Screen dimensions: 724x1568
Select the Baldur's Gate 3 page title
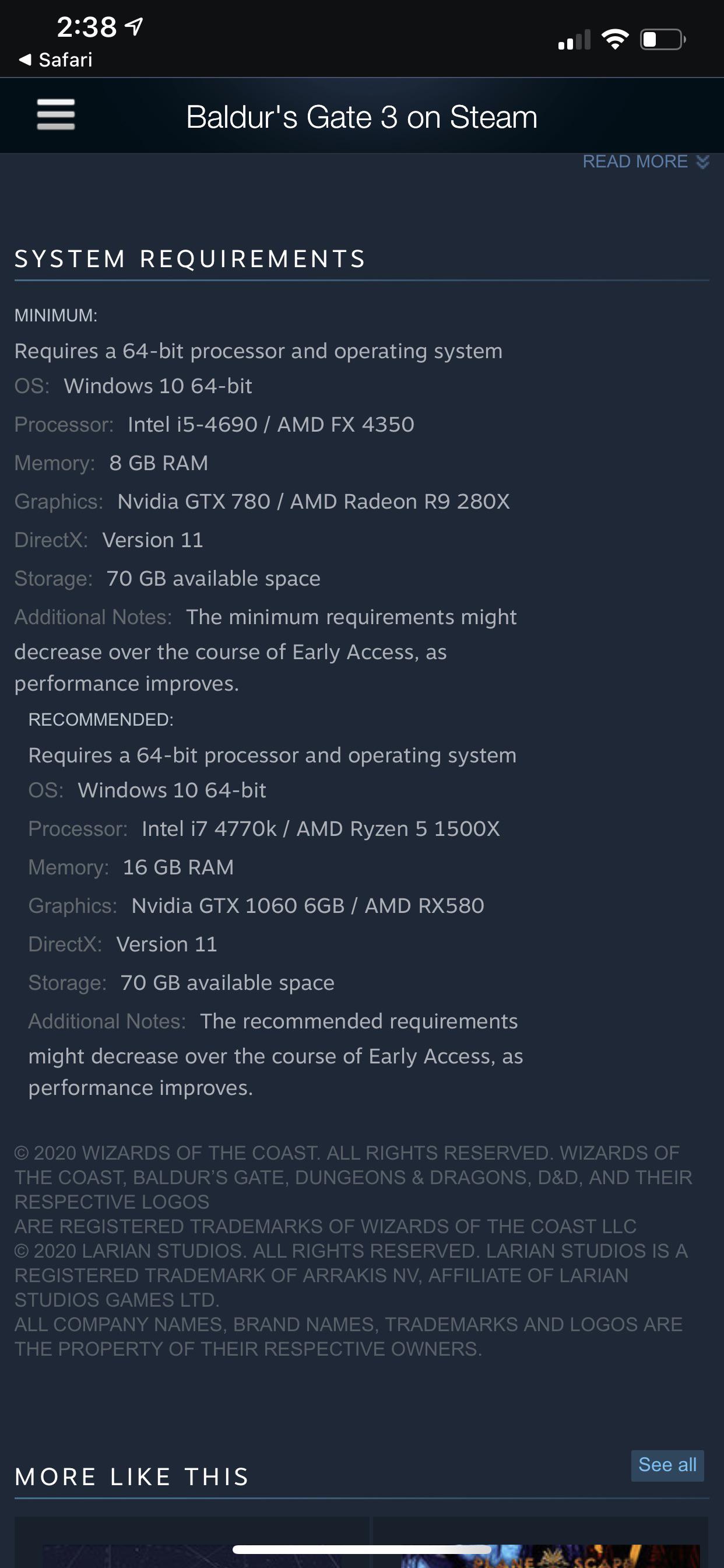[361, 116]
